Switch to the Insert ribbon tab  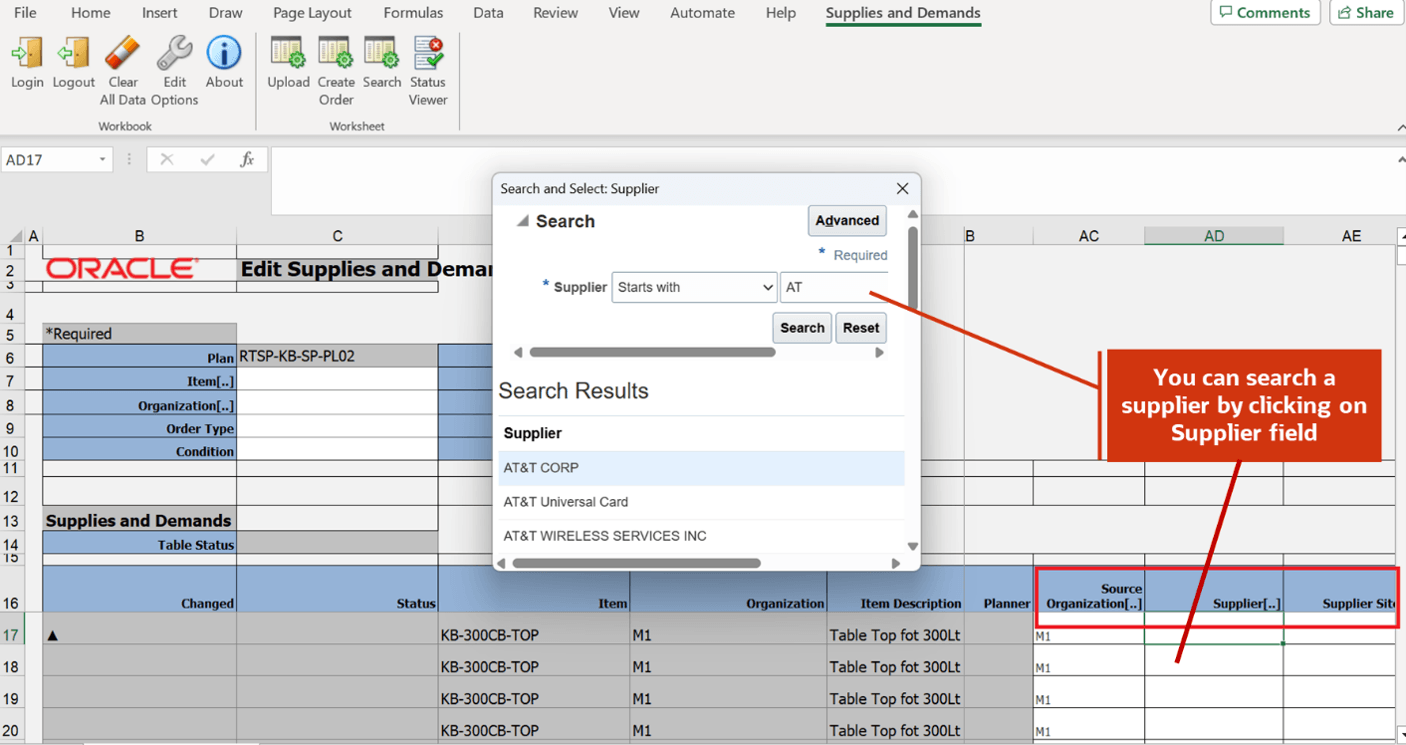160,13
